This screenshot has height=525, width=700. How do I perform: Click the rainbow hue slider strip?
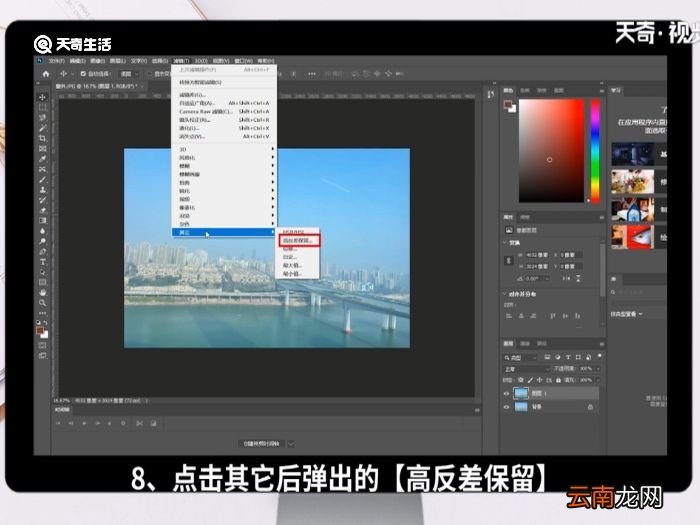point(595,151)
